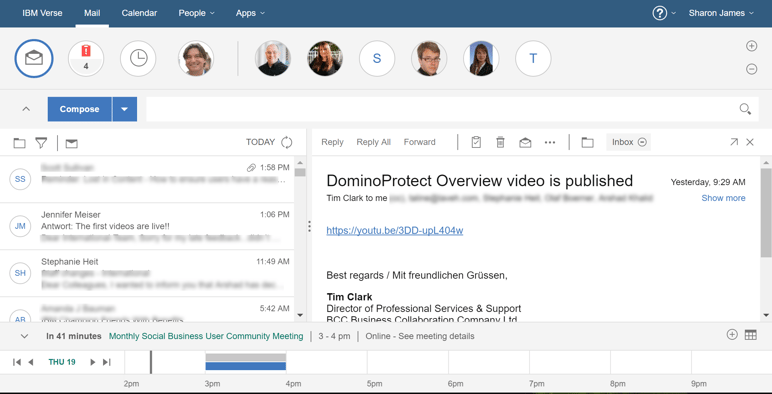Mark message as needs action clipboard icon
772x394 pixels.
[476, 142]
